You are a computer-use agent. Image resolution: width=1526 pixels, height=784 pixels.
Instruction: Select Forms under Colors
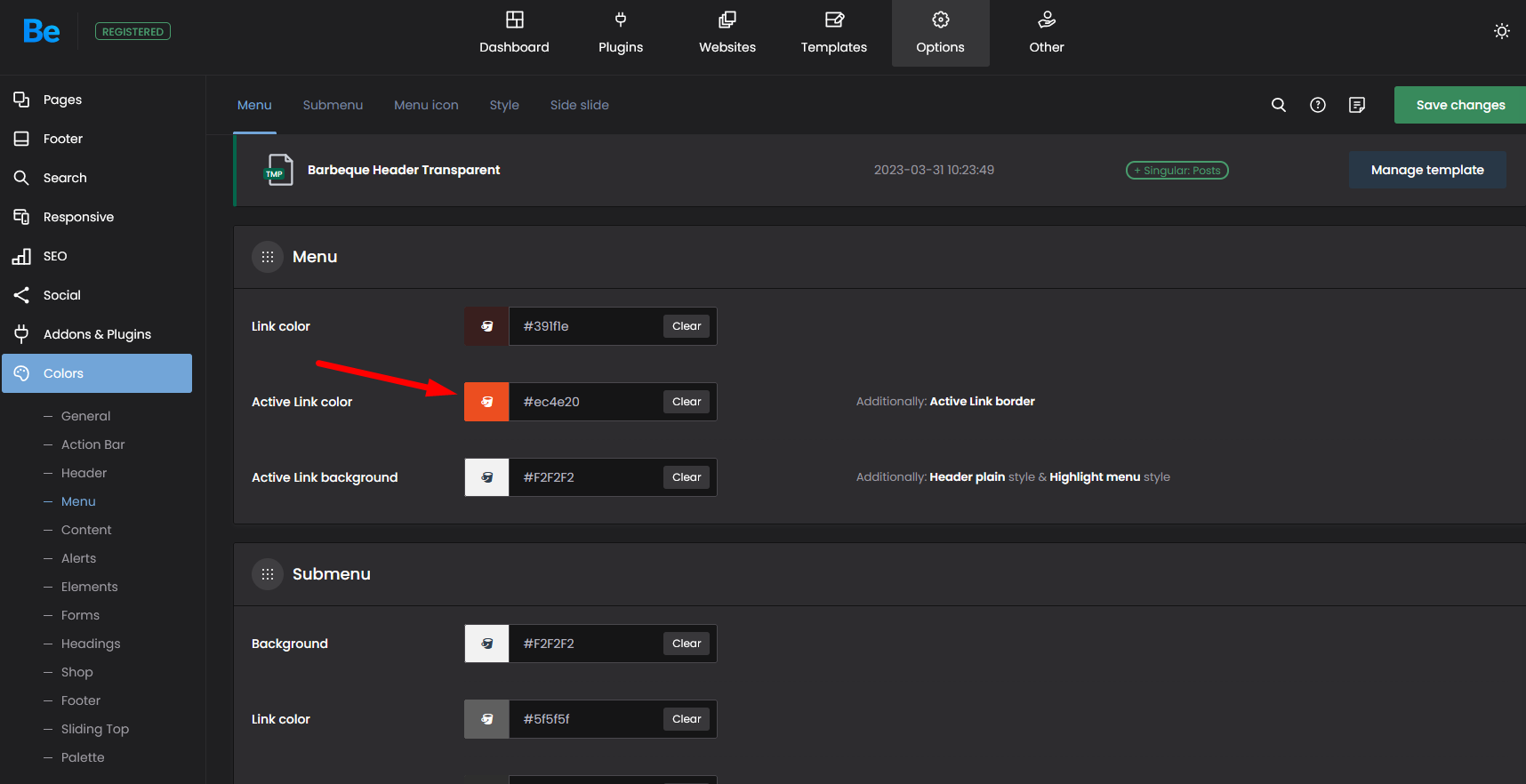tap(80, 615)
